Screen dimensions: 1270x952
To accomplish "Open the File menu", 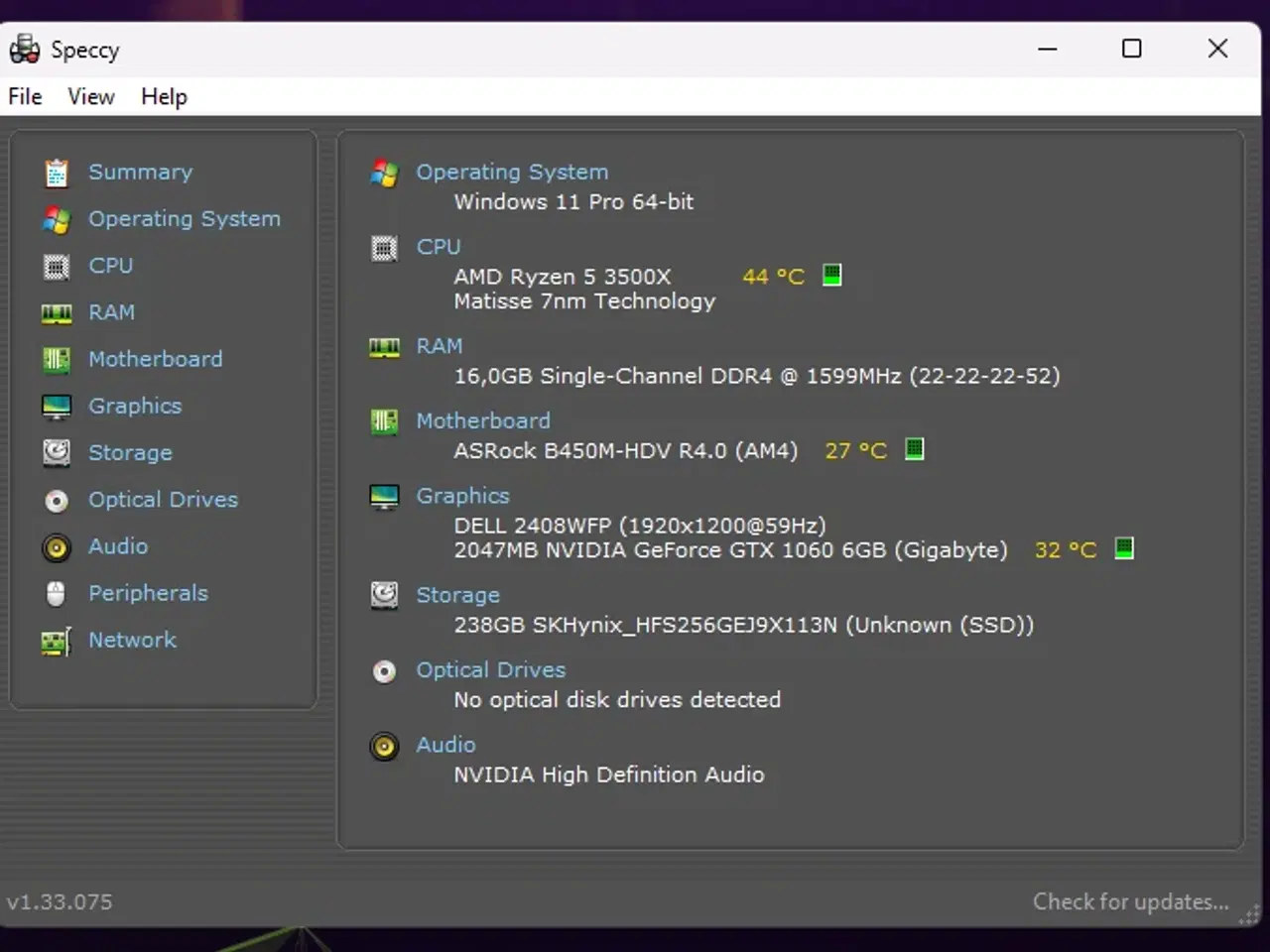I will point(24,96).
